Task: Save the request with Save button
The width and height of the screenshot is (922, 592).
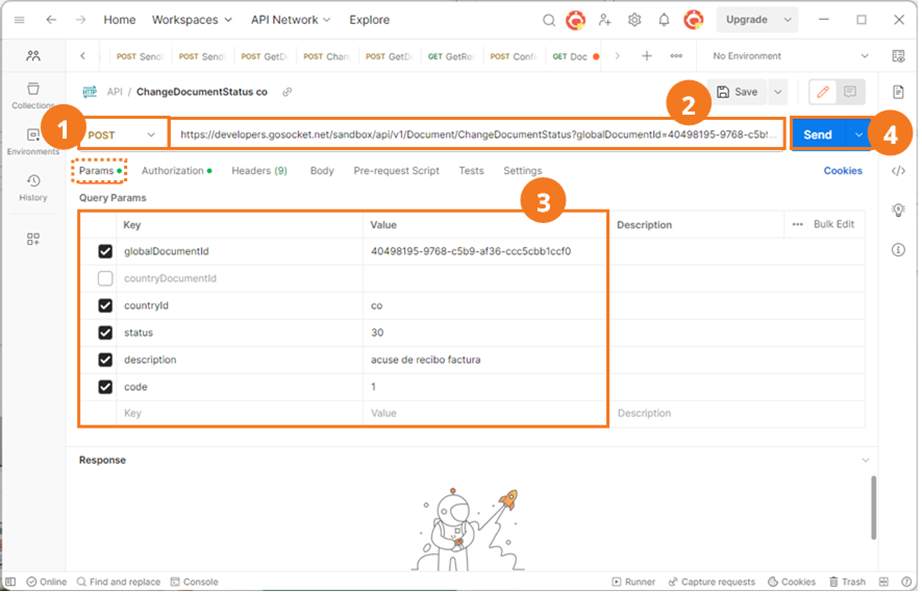Action: pos(737,92)
